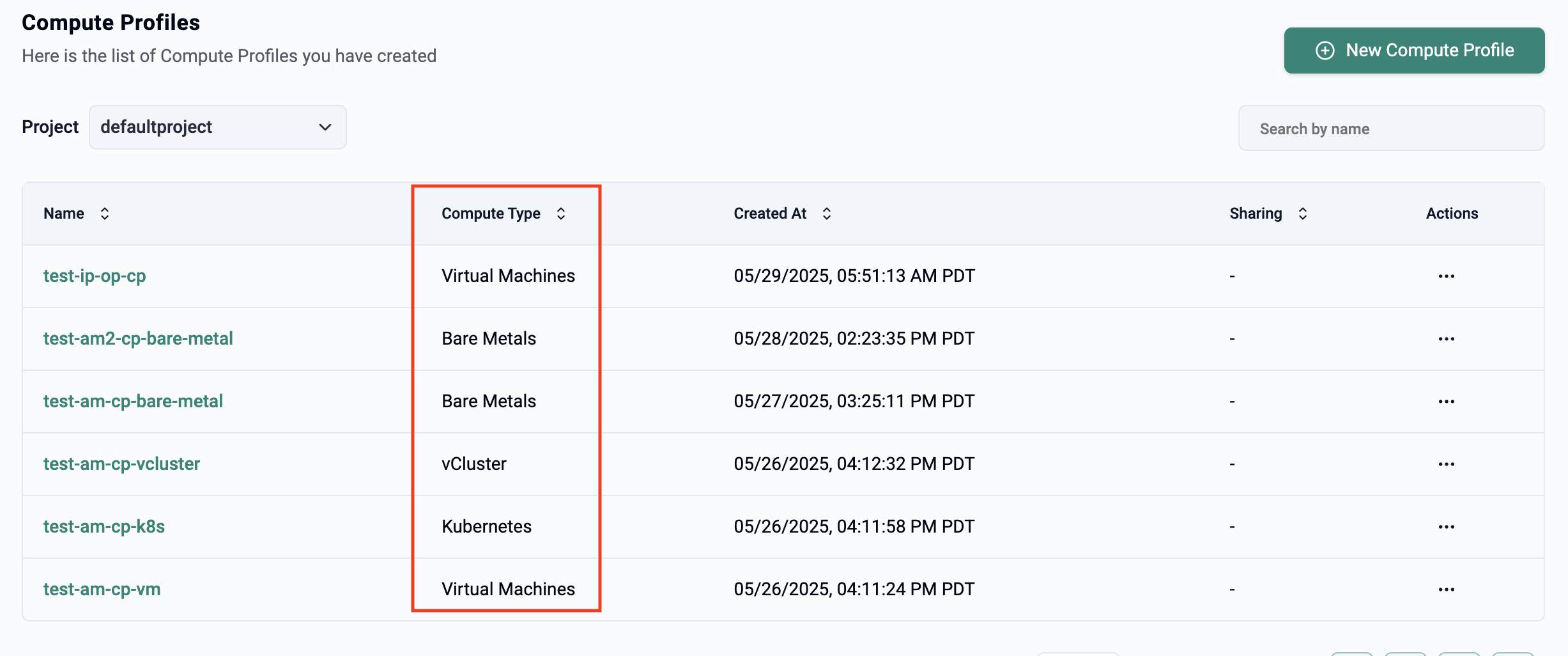
Task: Click the Created At header text
Action: point(770,214)
